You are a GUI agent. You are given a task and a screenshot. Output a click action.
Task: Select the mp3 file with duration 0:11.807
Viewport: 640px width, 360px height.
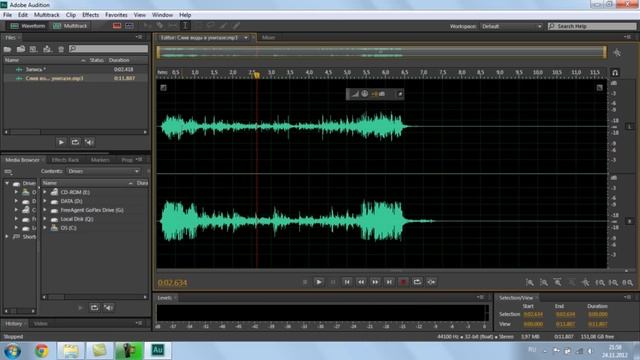(75, 78)
